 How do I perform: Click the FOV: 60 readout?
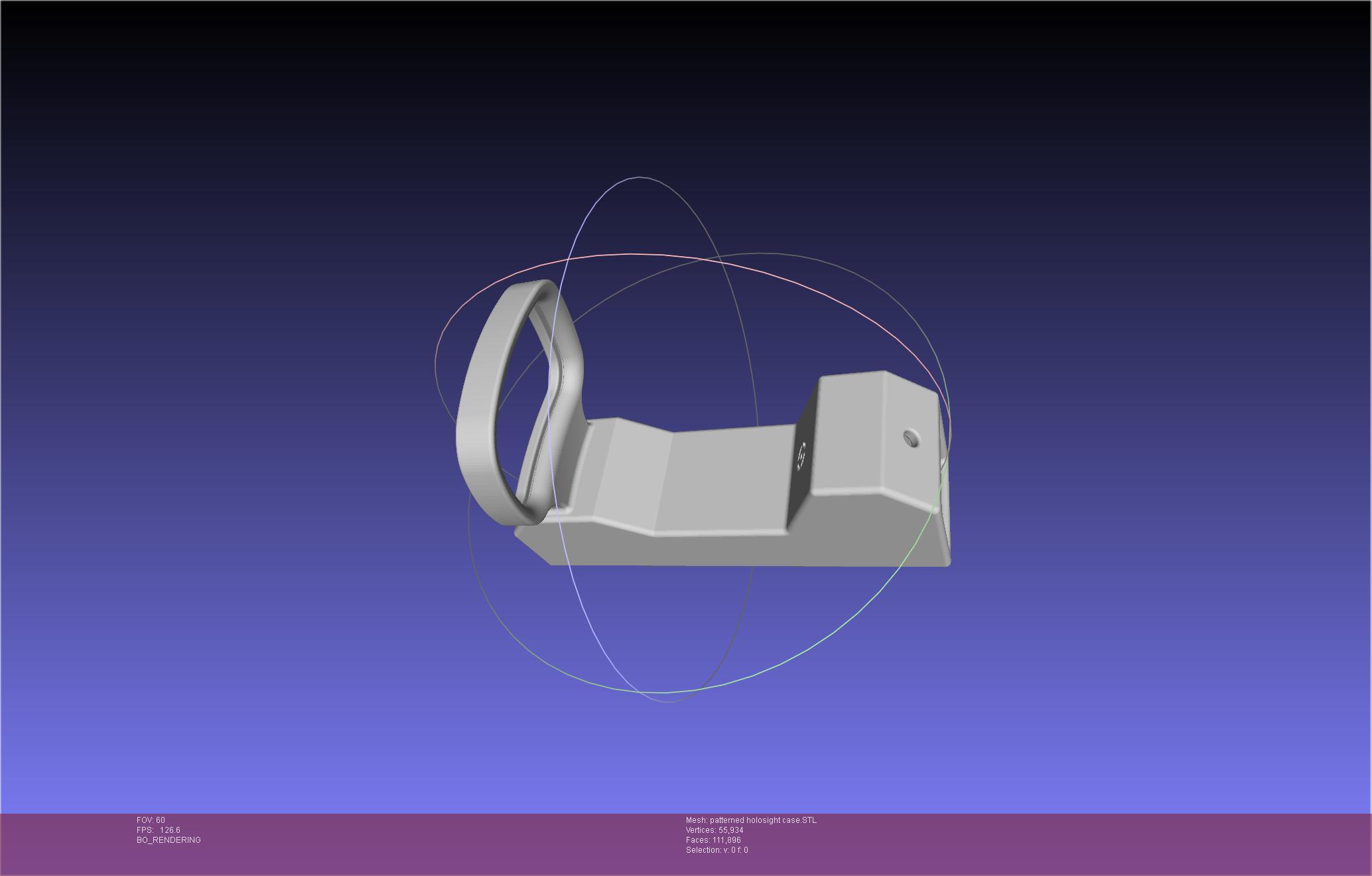point(151,820)
